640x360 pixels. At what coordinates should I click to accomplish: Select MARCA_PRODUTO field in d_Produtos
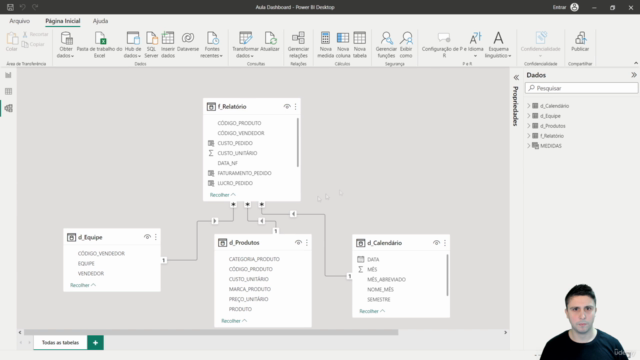pos(249,289)
